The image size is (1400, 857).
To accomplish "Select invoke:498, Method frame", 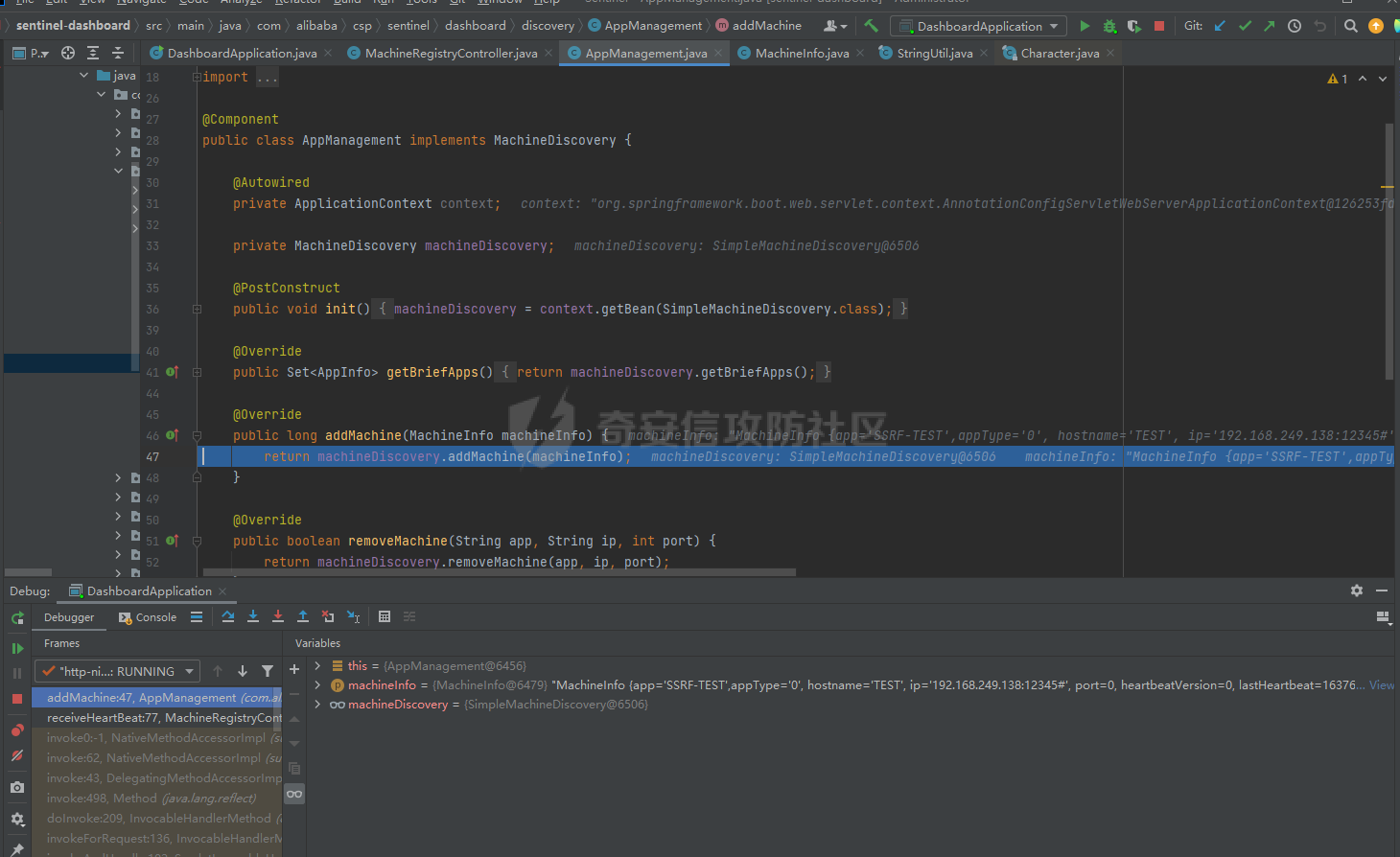I will click(x=157, y=798).
